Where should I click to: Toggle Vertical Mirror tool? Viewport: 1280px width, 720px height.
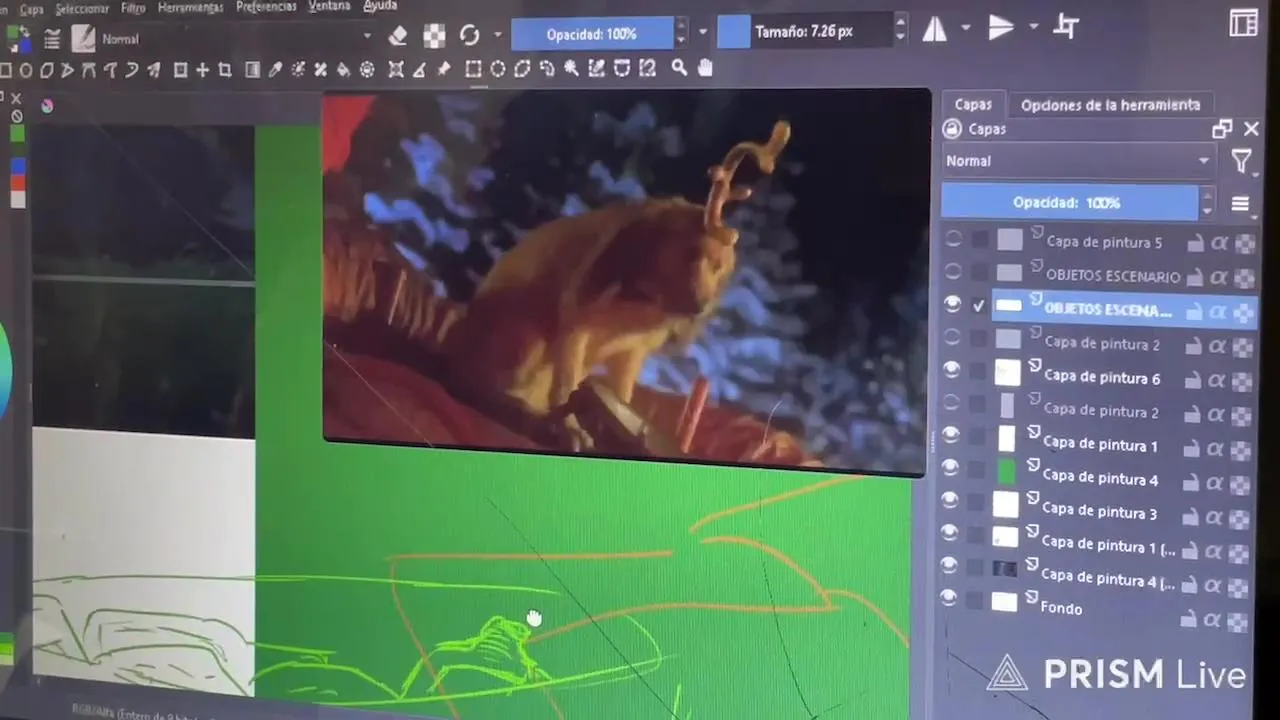point(1001,28)
